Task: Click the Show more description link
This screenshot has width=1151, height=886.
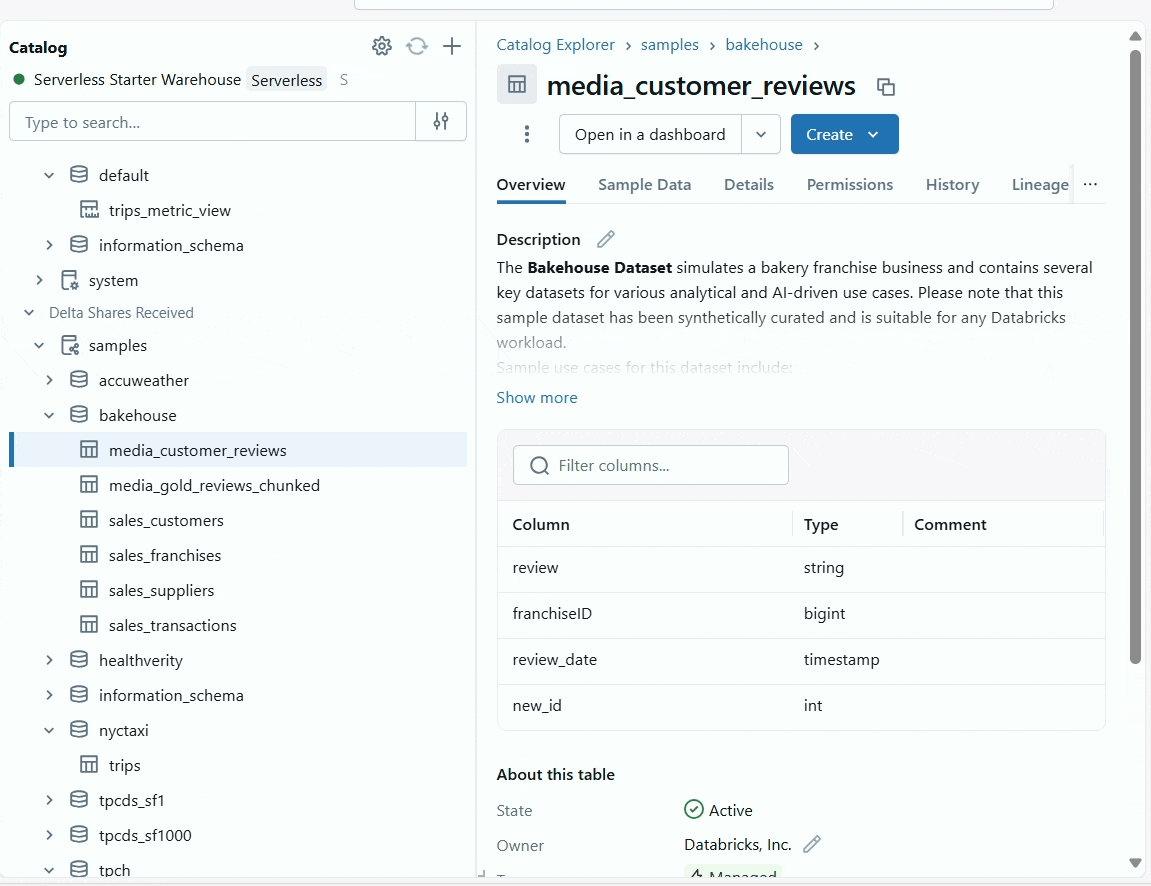Action: click(x=537, y=397)
